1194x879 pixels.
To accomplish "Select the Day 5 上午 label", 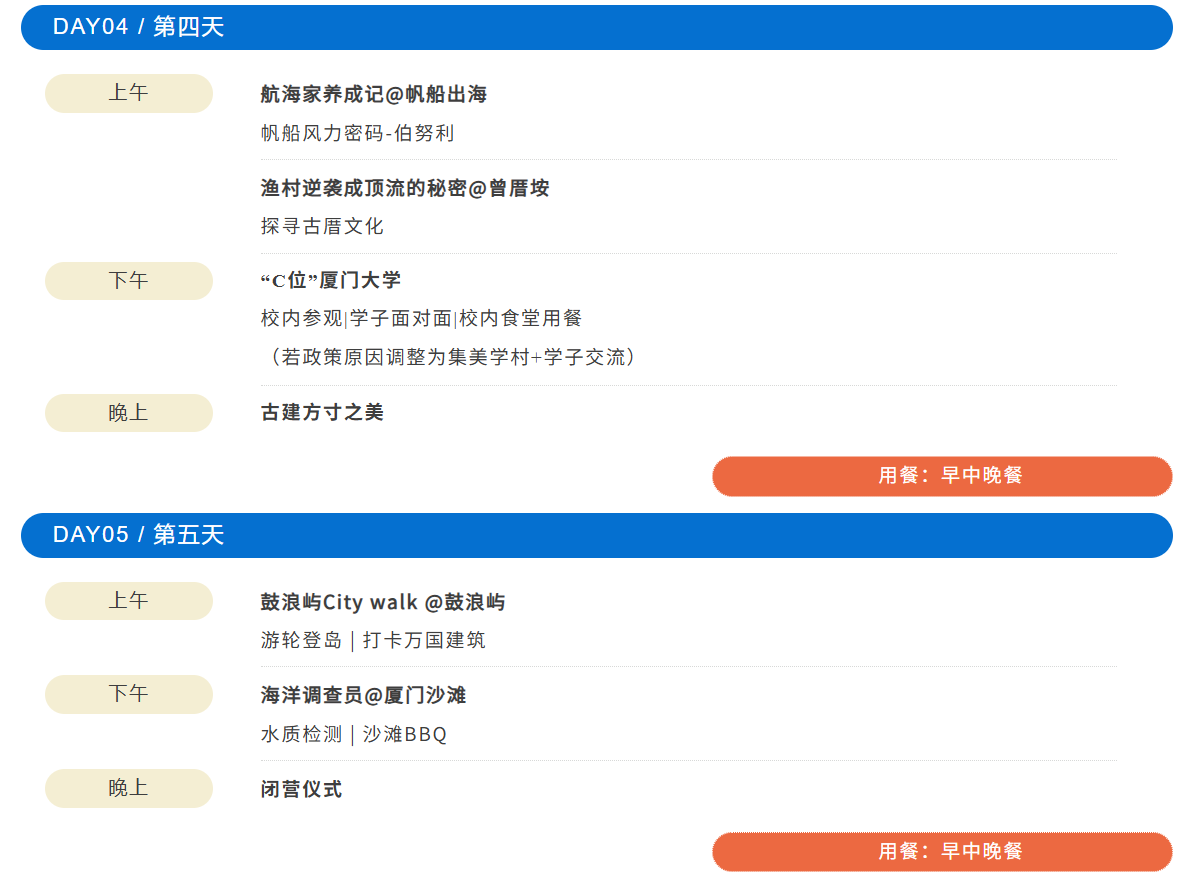I will click(x=129, y=601).
